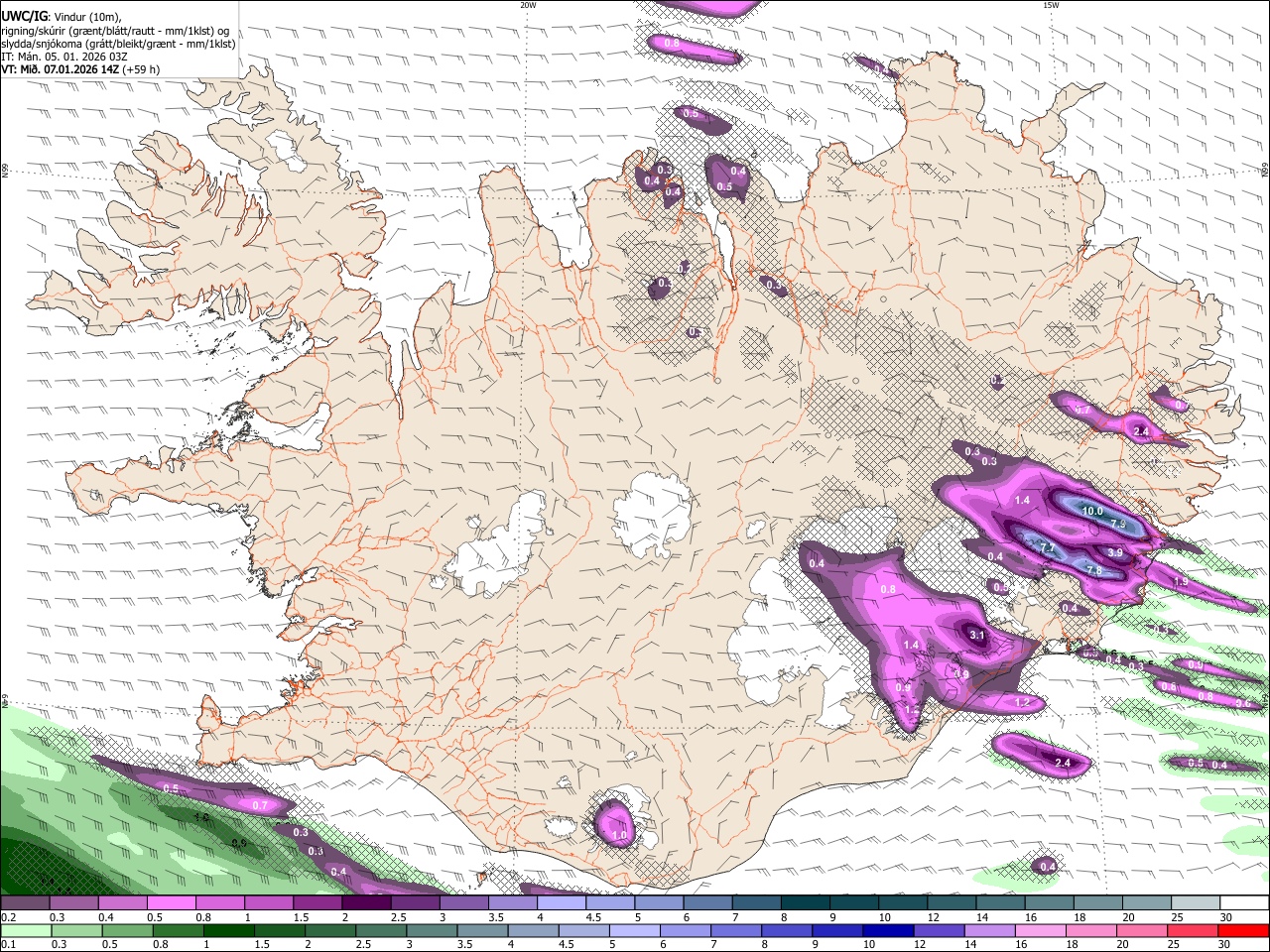Click the '7.8' precipitation value on map
The width and height of the screenshot is (1270, 952).
pos(1094,570)
